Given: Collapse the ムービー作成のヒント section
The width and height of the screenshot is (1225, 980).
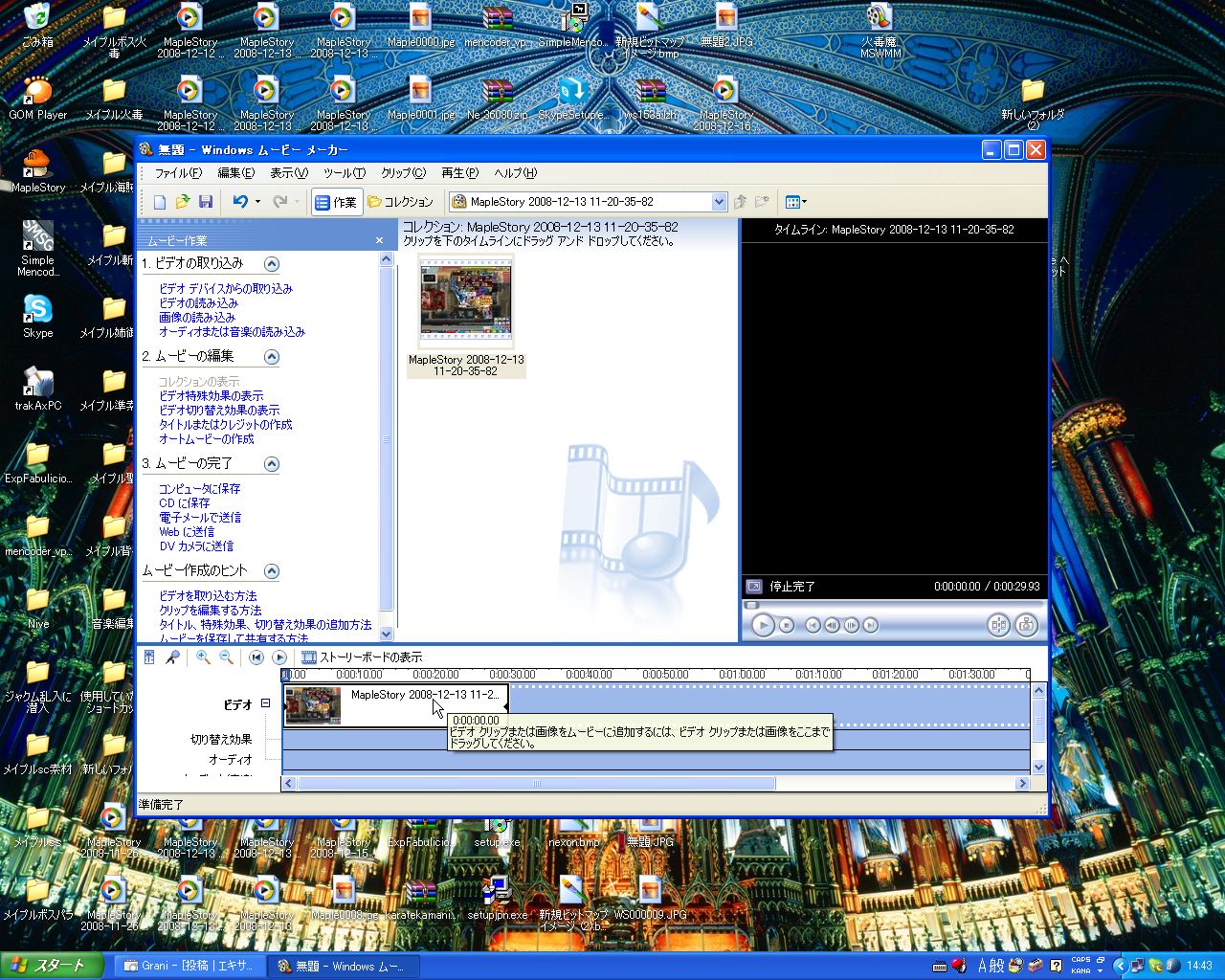Looking at the screenshot, I should [x=272, y=571].
